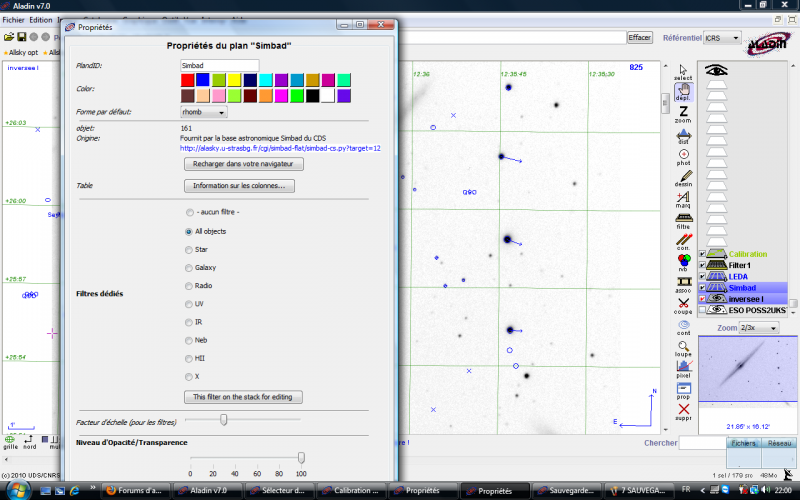Click the Chercher search field

point(703,443)
